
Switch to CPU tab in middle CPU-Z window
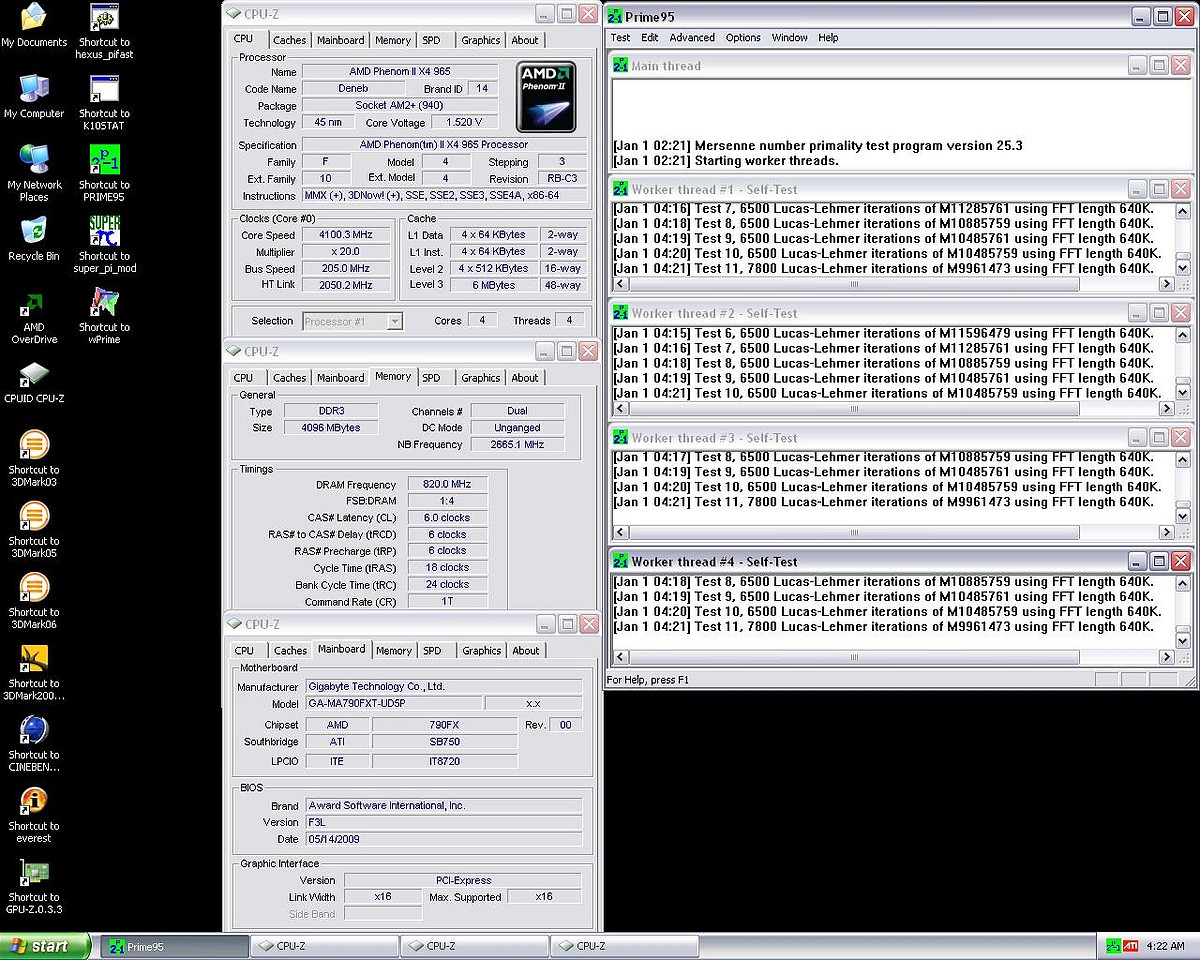243,378
